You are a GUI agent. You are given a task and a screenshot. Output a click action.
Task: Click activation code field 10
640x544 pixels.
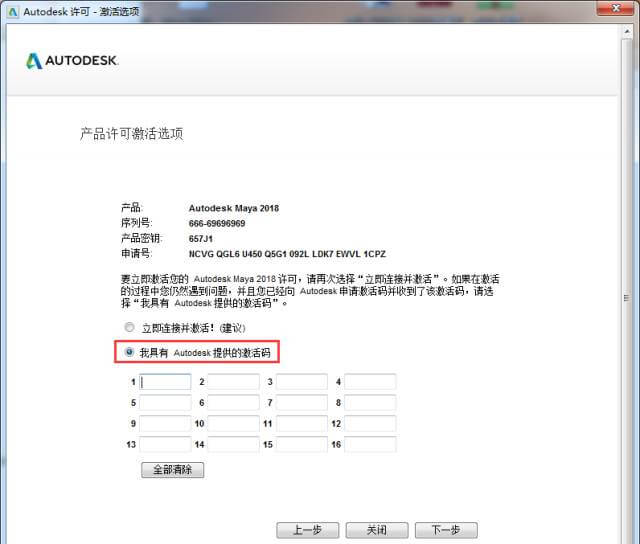[233, 423]
